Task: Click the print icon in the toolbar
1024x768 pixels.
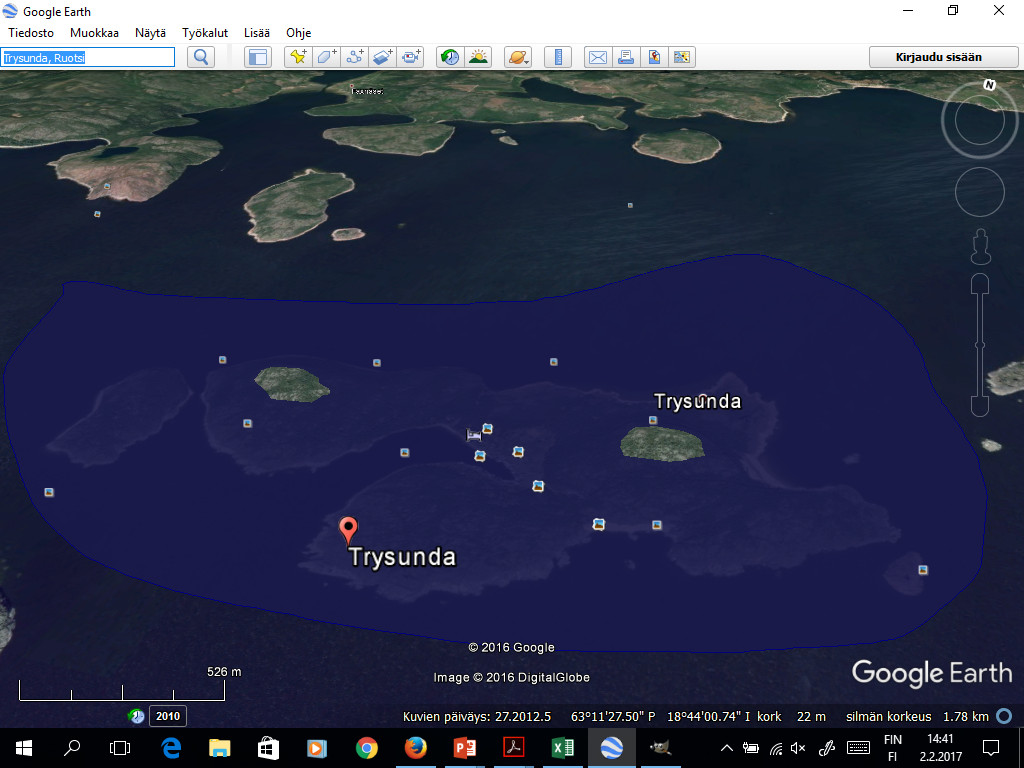Action: coord(625,57)
